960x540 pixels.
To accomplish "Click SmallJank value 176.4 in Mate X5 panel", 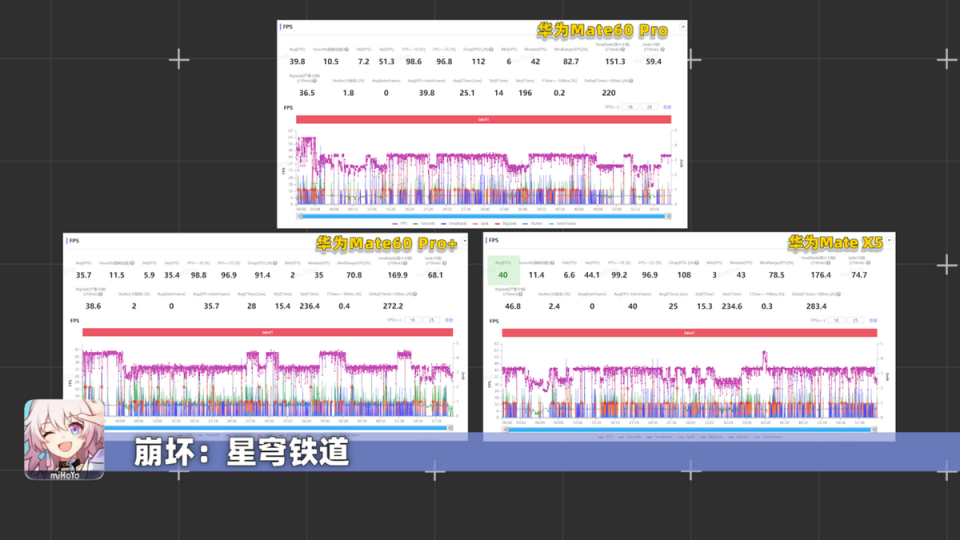I will (x=821, y=276).
